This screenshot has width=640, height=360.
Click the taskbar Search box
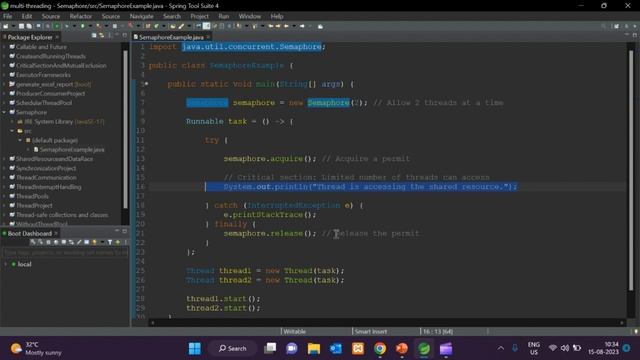click(x=232, y=349)
